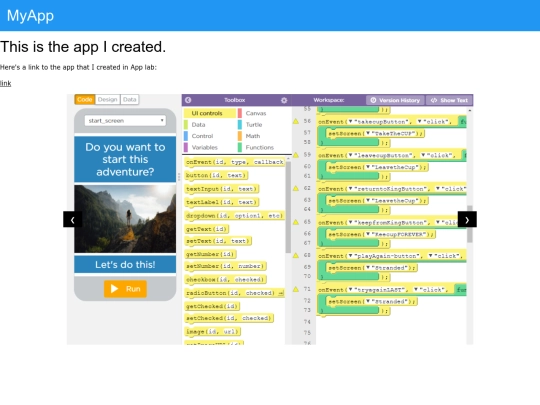
Task: Advance to the next carousel slide
Action: (x=467, y=219)
